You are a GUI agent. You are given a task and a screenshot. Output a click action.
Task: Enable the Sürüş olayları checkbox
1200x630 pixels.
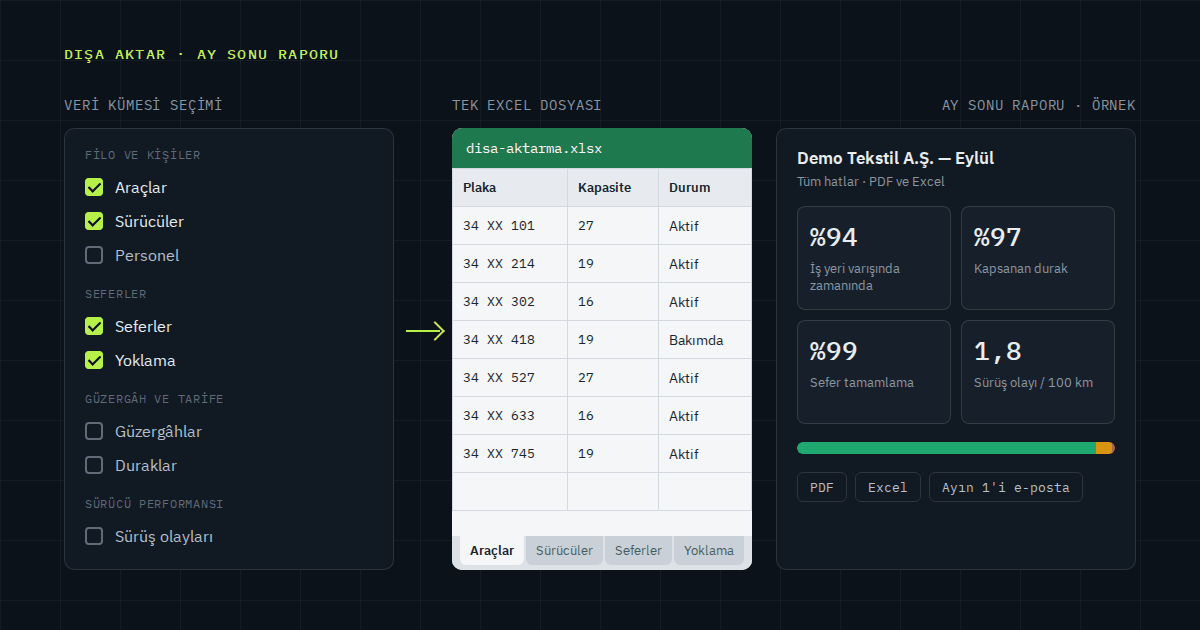pyautogui.click(x=94, y=536)
